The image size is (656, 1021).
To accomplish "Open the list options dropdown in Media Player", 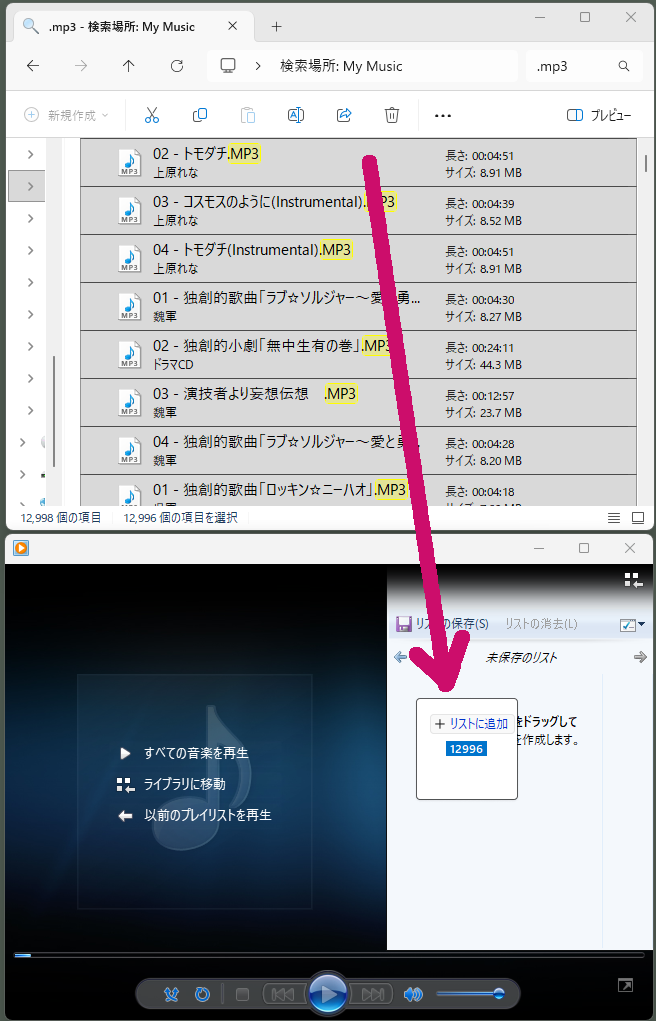I will point(632,624).
